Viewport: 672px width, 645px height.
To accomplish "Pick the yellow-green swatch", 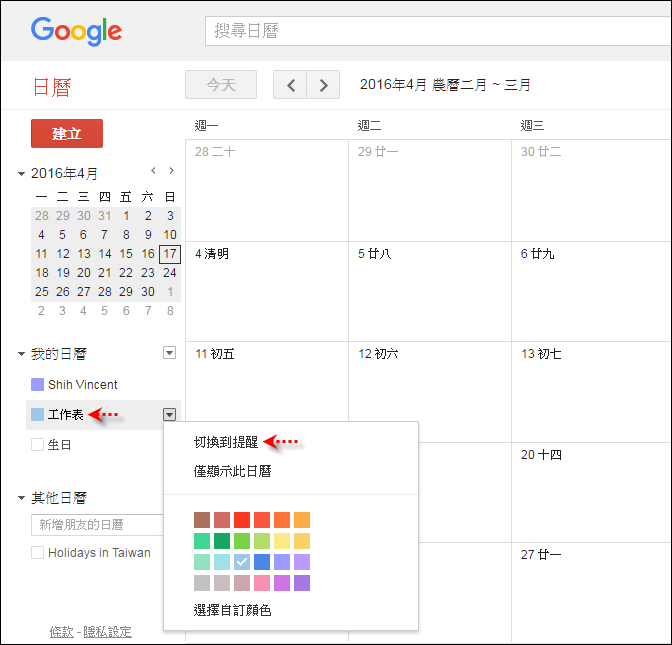I will pos(262,541).
